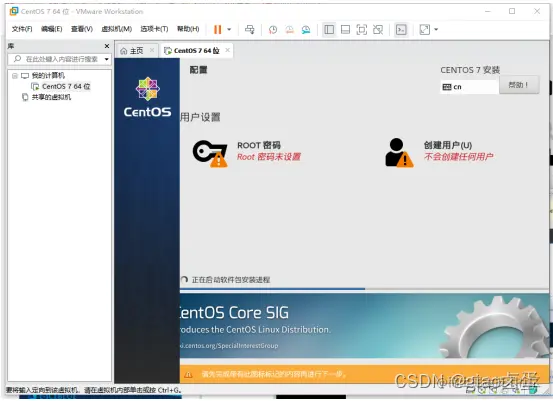This screenshot has height=401, width=553.
Task: Pause the virtual machine
Action: (218, 29)
